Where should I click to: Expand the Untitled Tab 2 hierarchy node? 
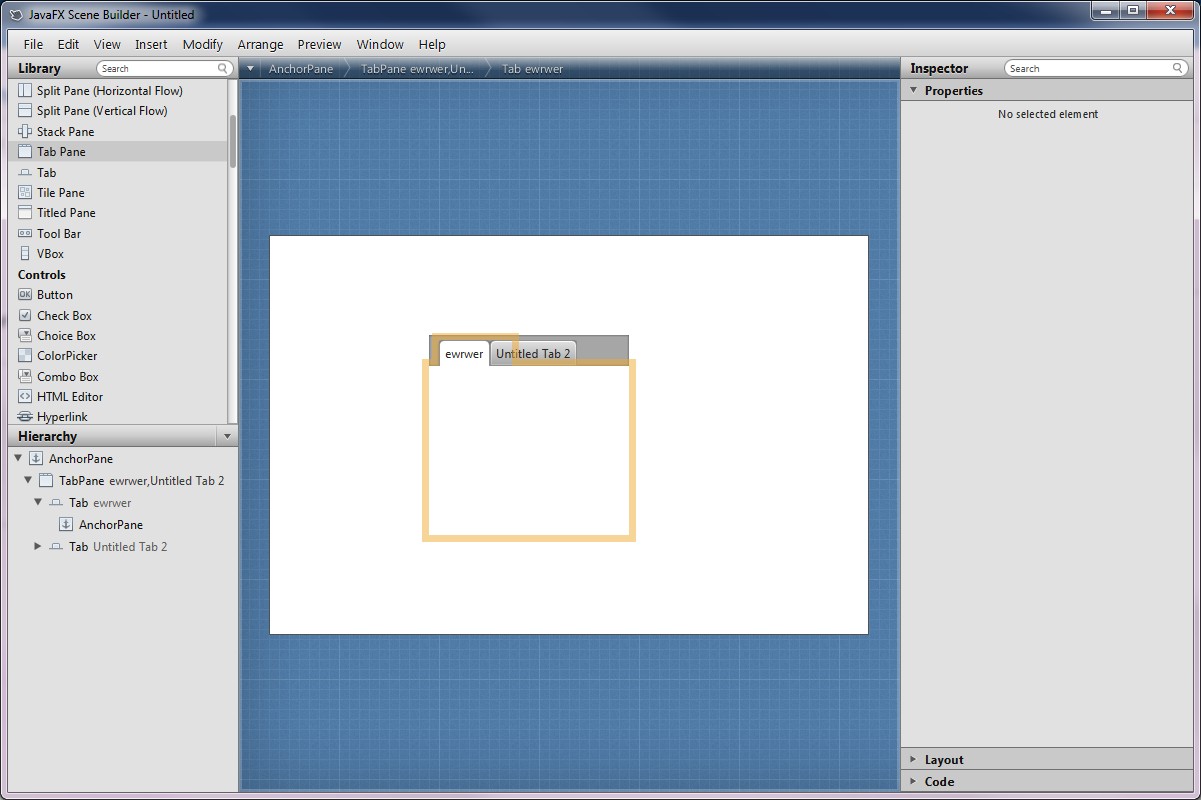(x=38, y=546)
